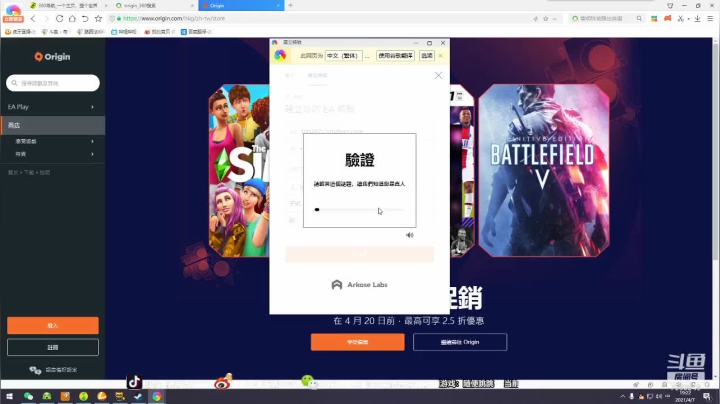The height and width of the screenshot is (404, 720).
Task: Open the dropdown arrow next to the scissors icon
Action: 688,19
